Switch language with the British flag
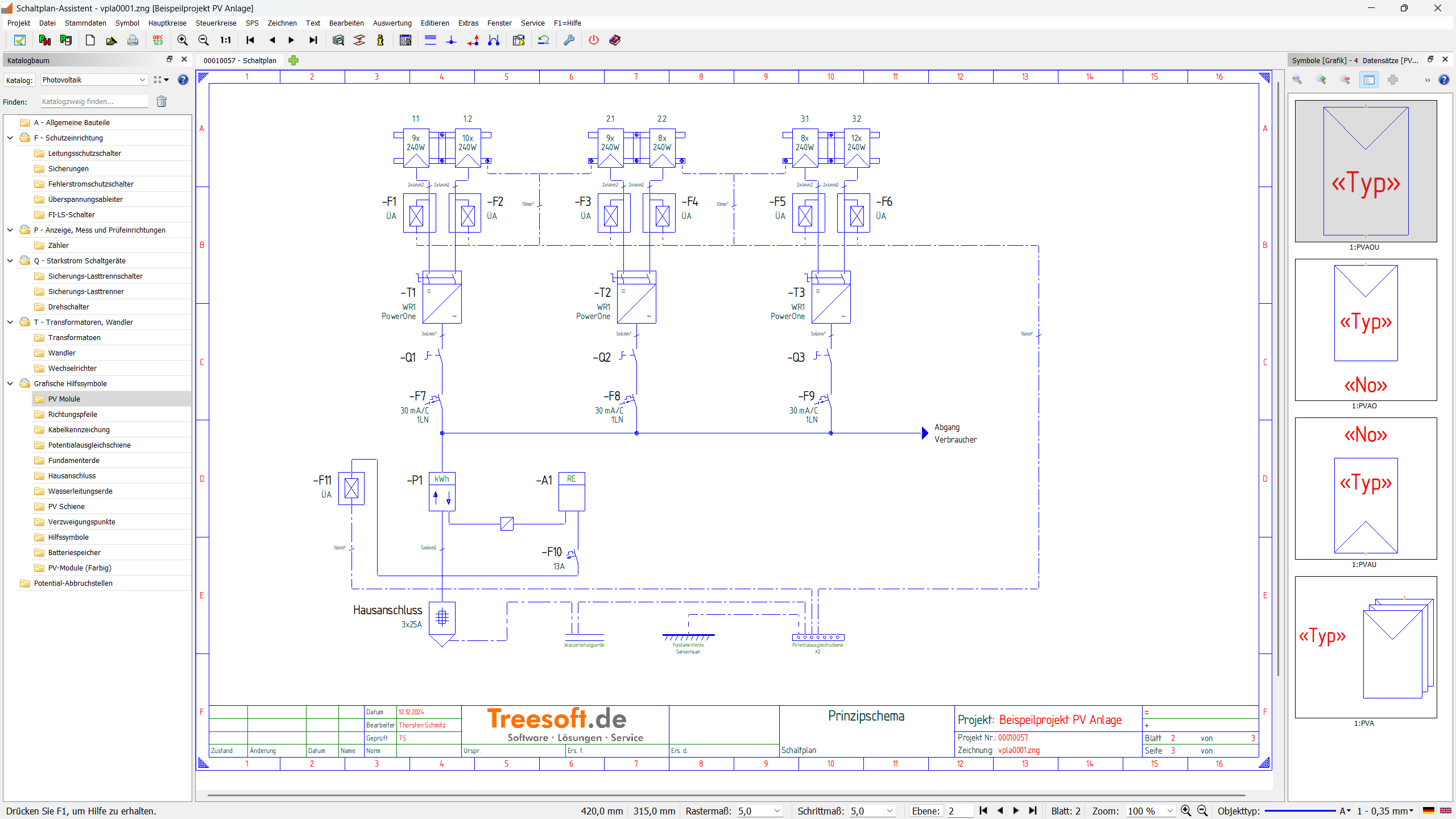Viewport: 1456px width, 819px height. tap(1445, 811)
